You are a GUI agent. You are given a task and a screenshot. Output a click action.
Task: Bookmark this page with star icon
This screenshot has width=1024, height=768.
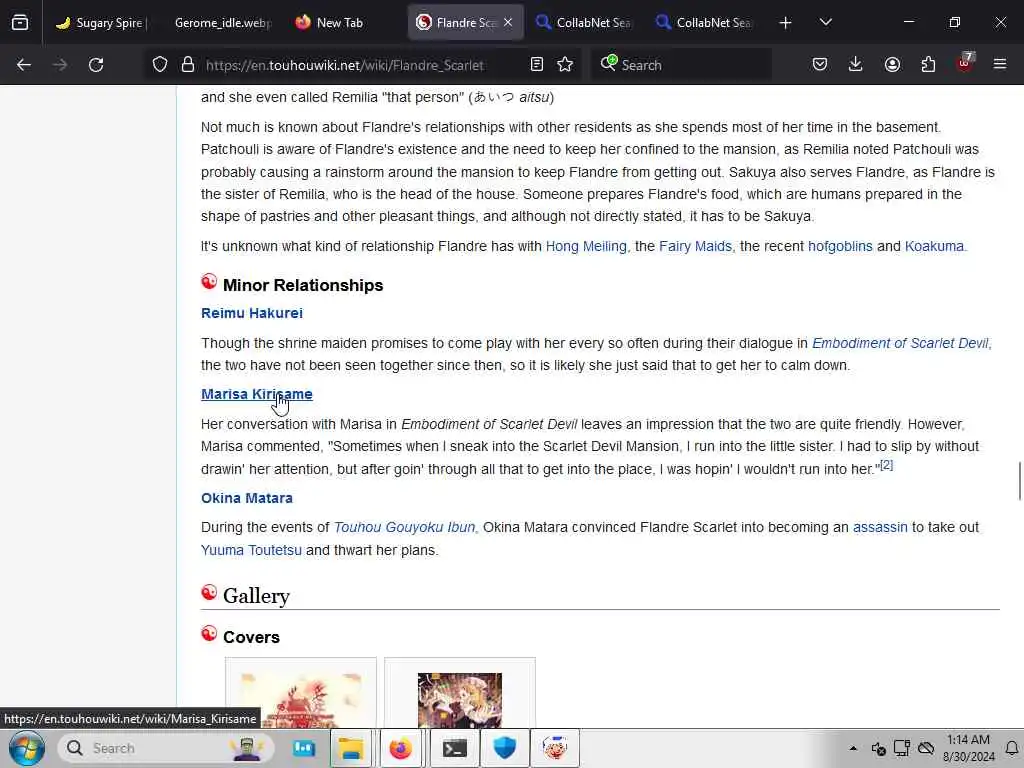pyautogui.click(x=565, y=65)
